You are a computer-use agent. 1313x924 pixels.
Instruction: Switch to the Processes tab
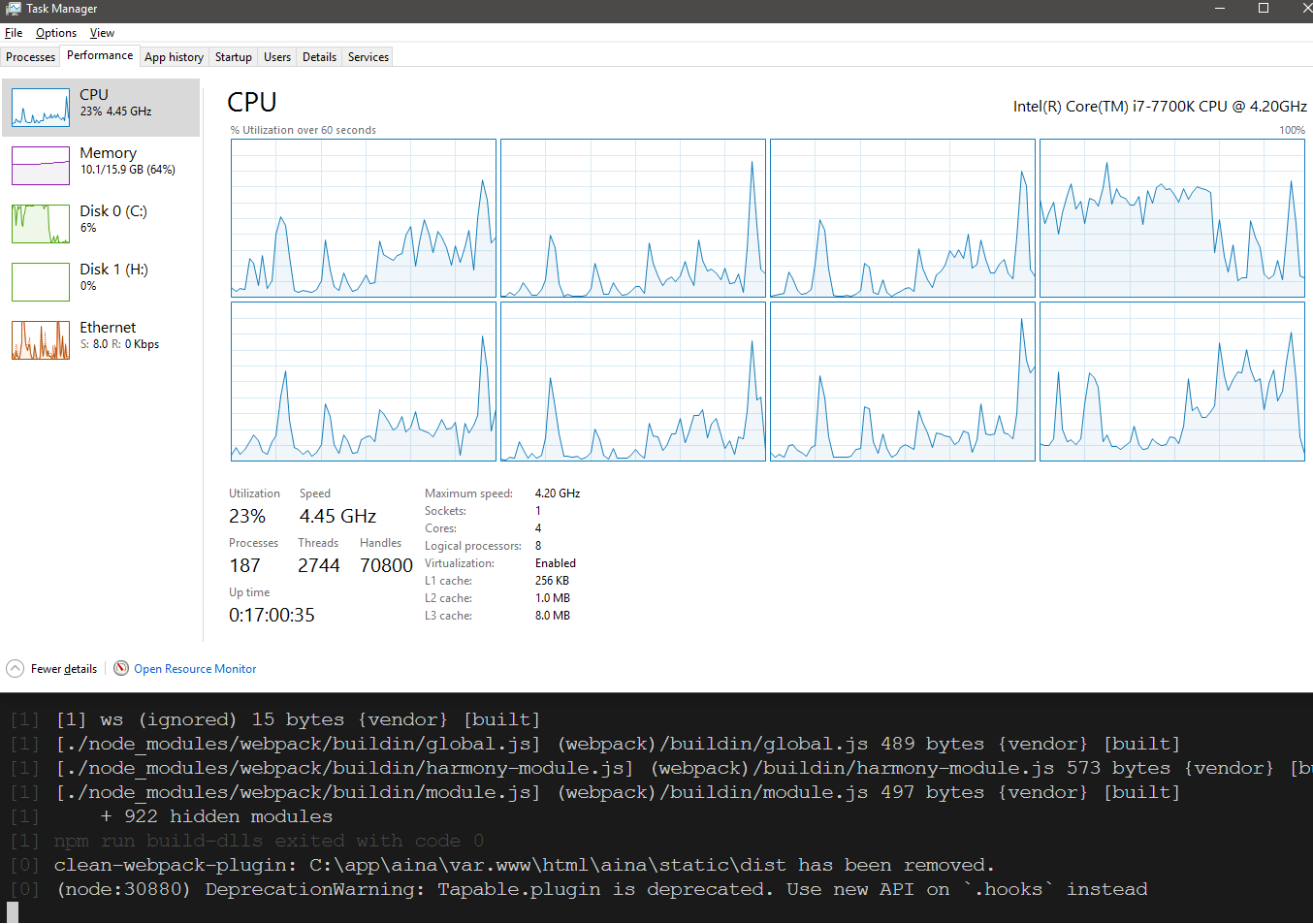pyautogui.click(x=31, y=57)
